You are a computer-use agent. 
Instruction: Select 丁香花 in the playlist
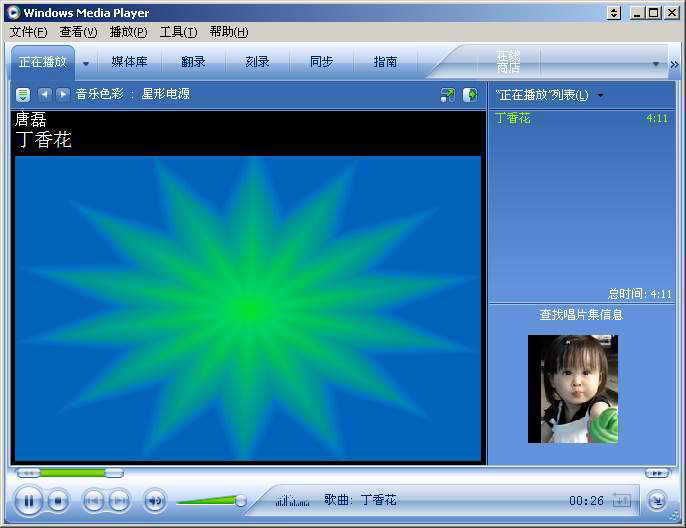513,118
